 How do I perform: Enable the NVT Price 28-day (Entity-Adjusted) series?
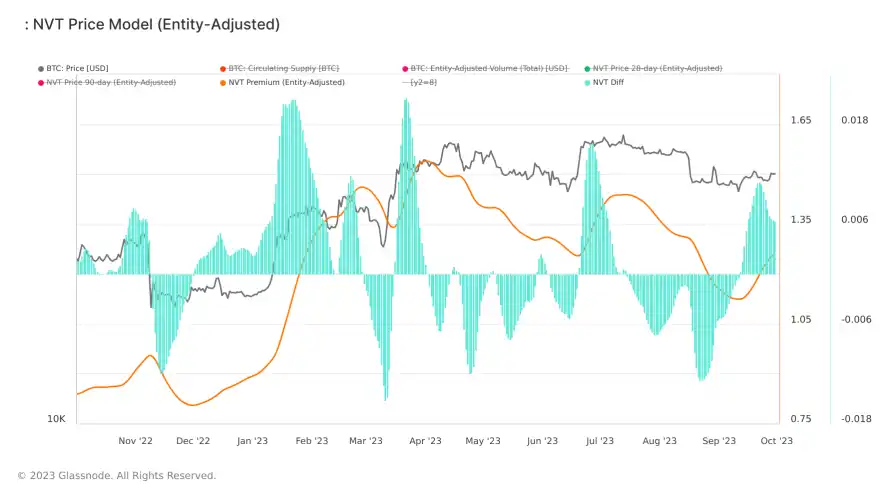pyautogui.click(x=657, y=68)
